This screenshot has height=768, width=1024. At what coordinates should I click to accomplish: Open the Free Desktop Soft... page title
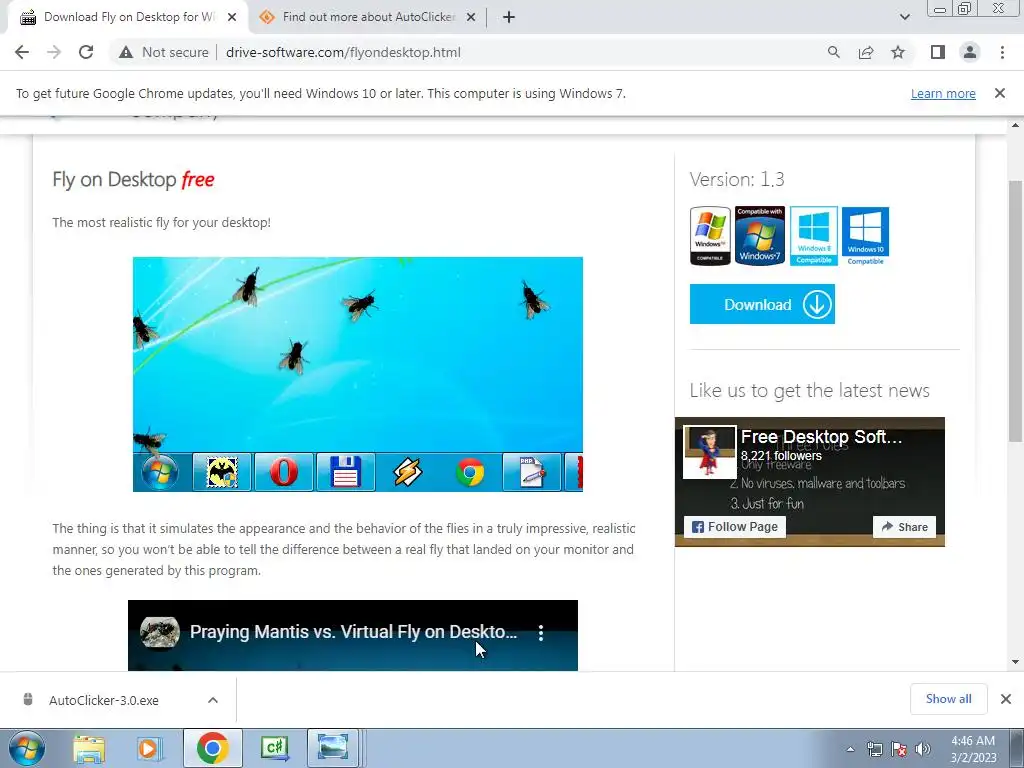pyautogui.click(x=821, y=437)
